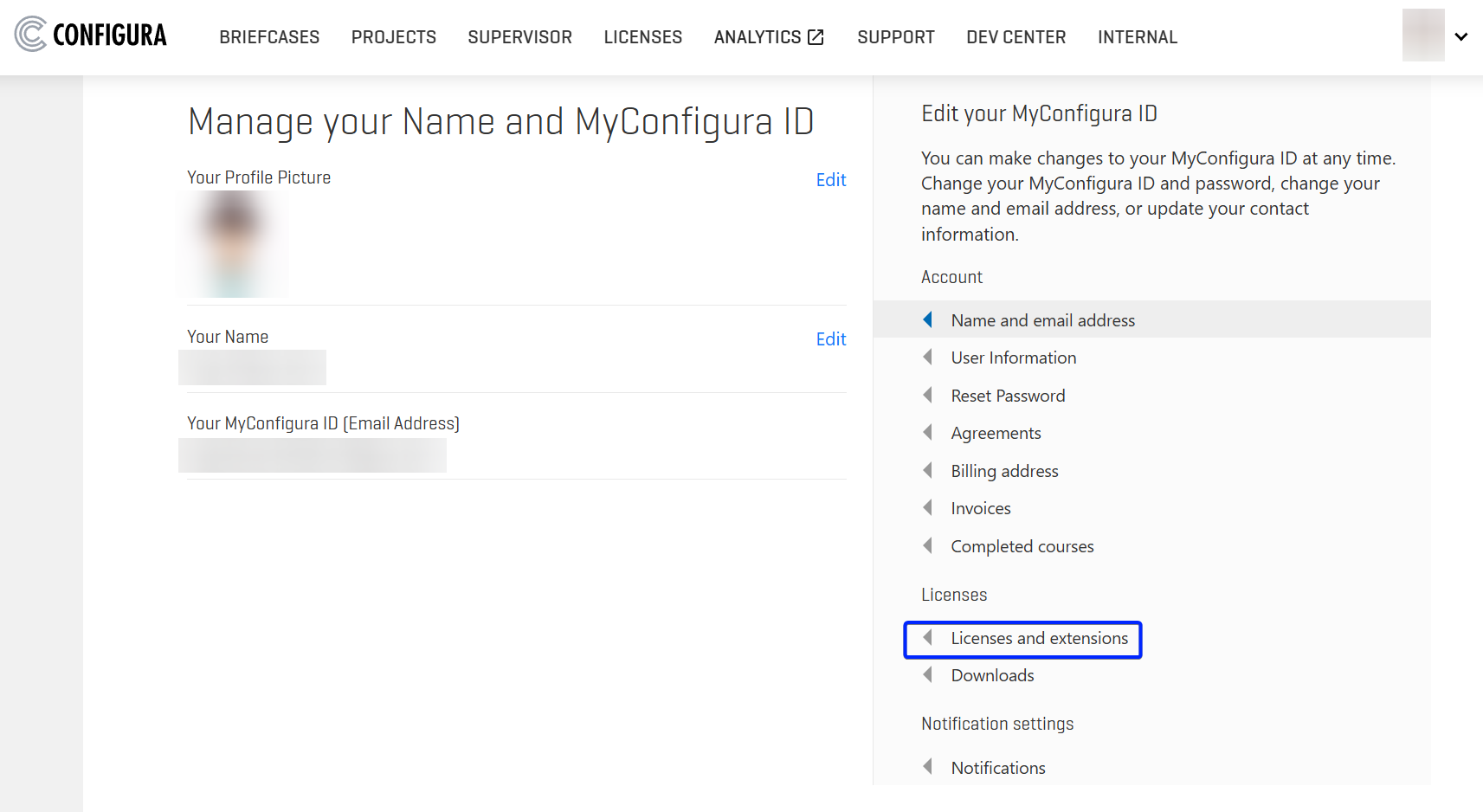Open the Supervisor section

(520, 37)
